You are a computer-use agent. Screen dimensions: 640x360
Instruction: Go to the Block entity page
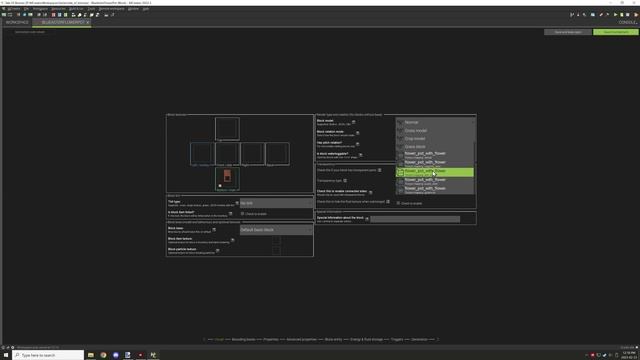tap(333, 339)
